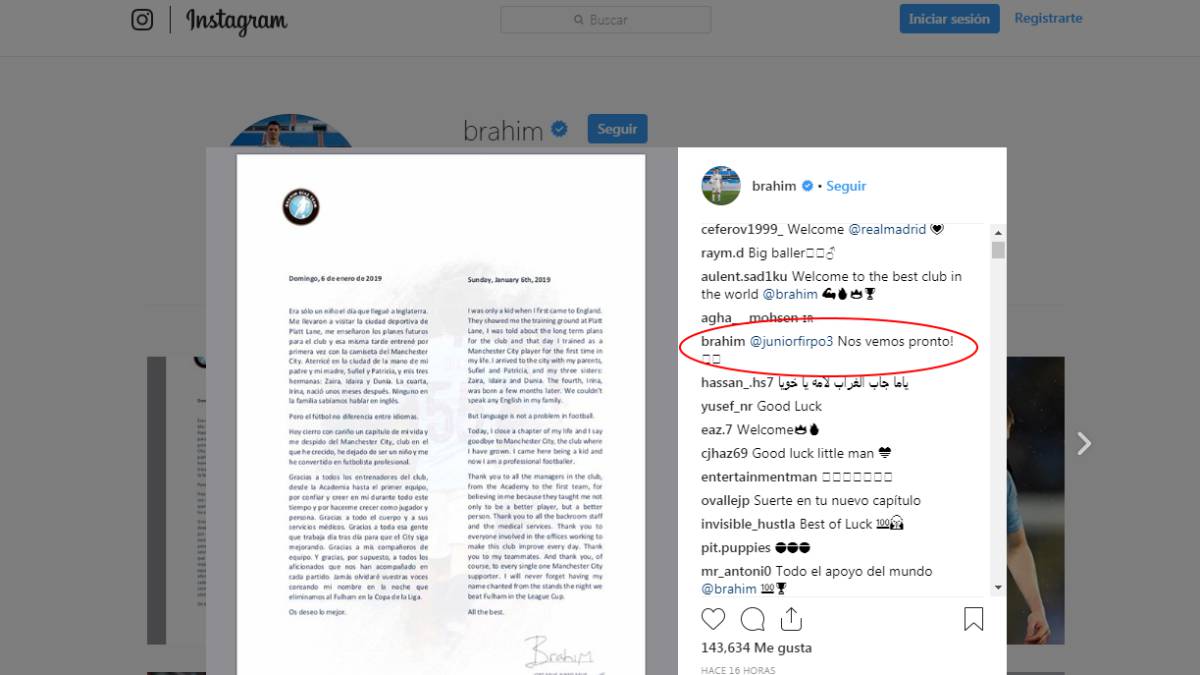Open commenter cjhaz69's profile
The width and height of the screenshot is (1200, 675).
point(726,453)
